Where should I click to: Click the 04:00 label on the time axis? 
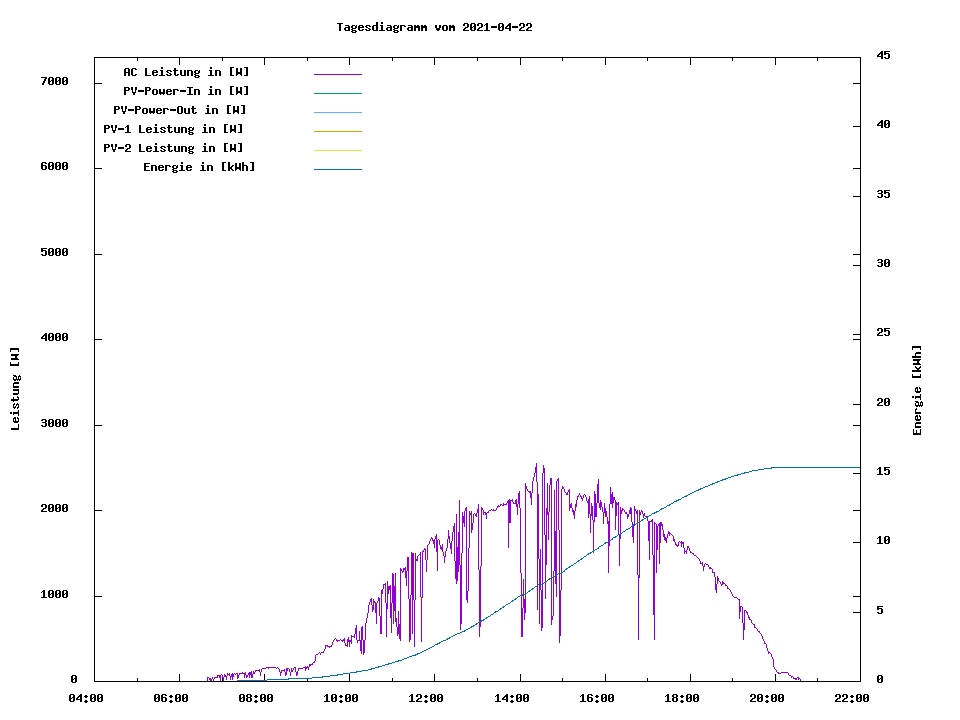click(x=86, y=698)
